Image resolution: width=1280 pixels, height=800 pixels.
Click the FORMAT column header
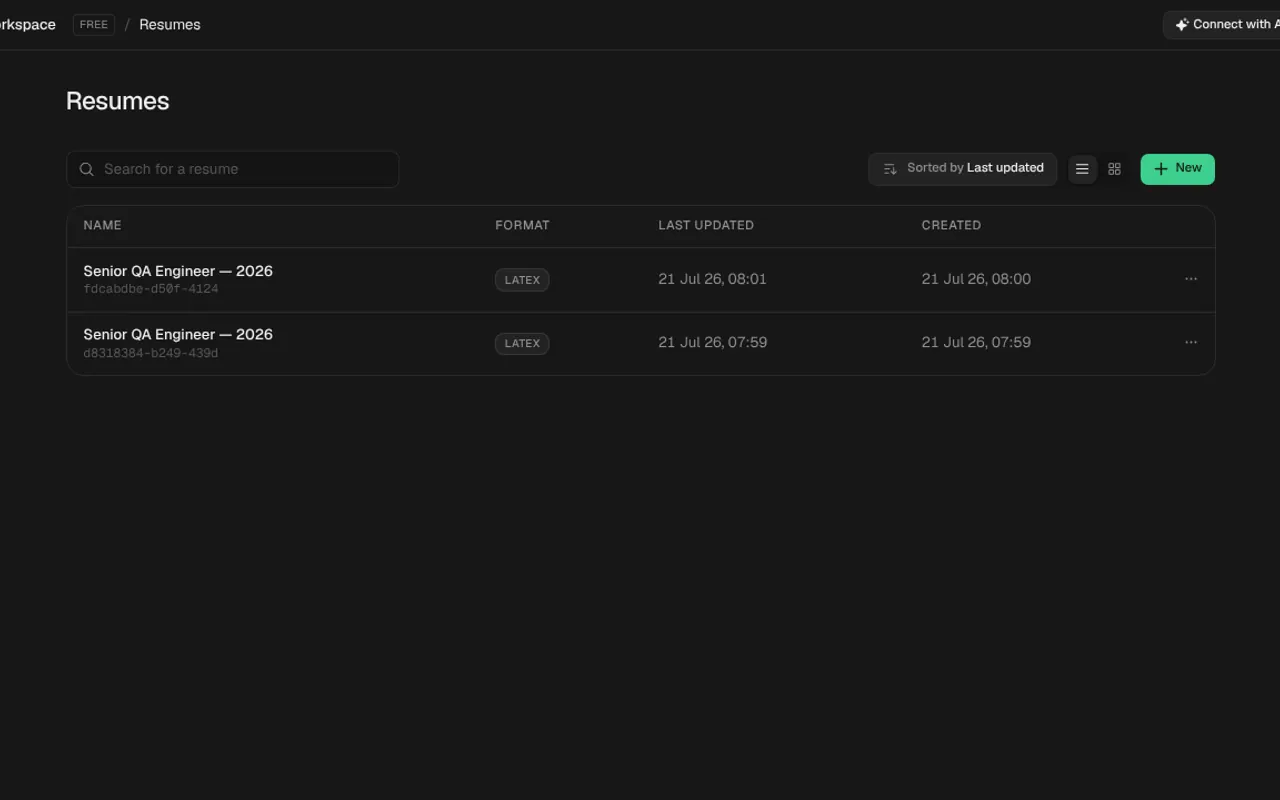pyautogui.click(x=522, y=225)
